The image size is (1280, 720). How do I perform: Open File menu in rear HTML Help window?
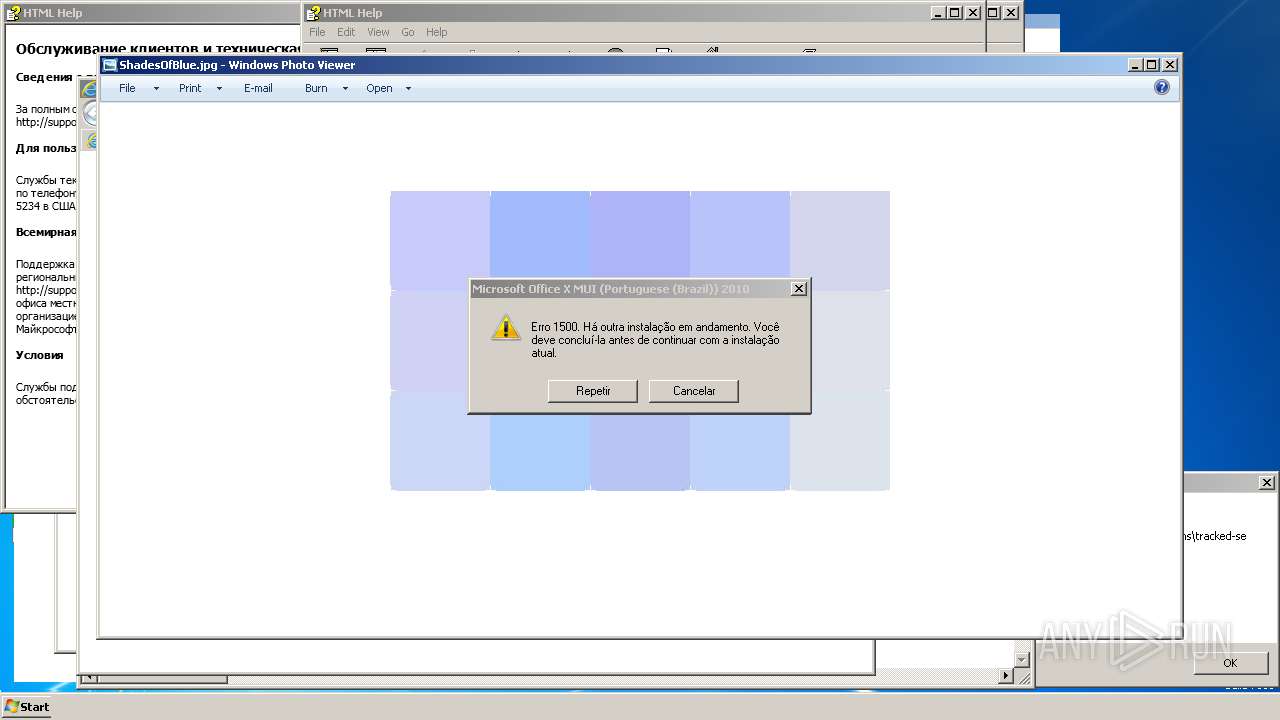(x=317, y=32)
